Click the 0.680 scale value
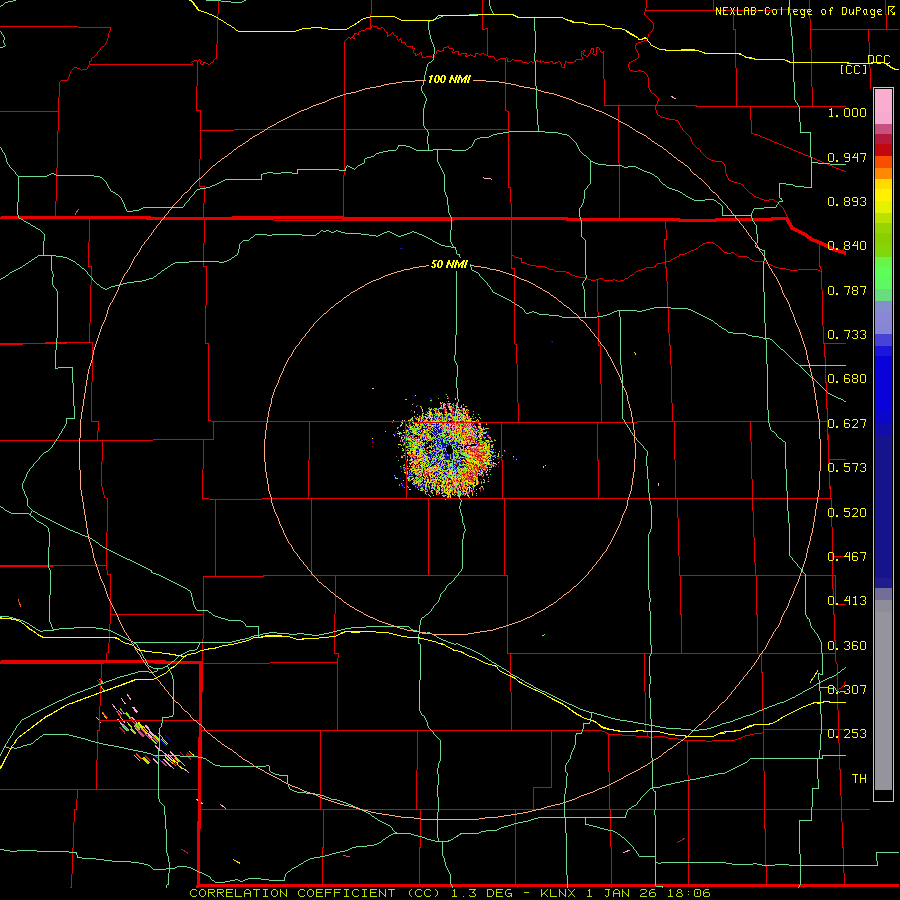 click(847, 379)
